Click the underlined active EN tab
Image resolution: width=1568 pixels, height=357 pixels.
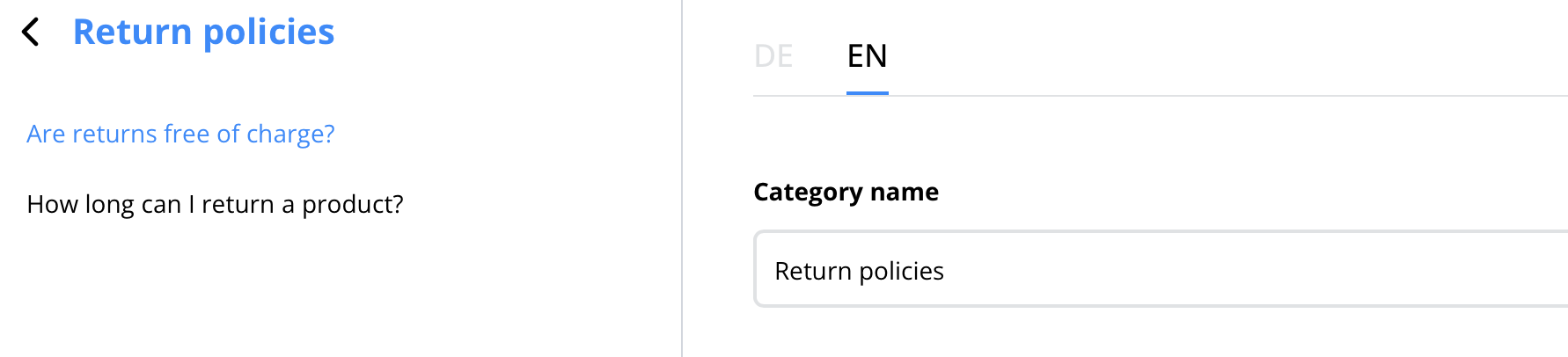tap(867, 56)
